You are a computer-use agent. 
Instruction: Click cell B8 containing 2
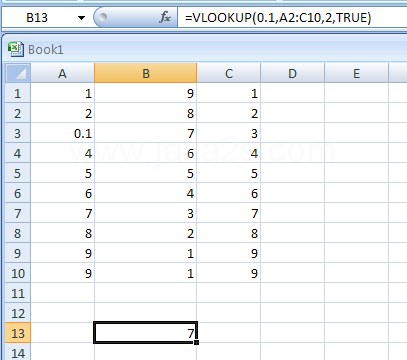point(146,233)
